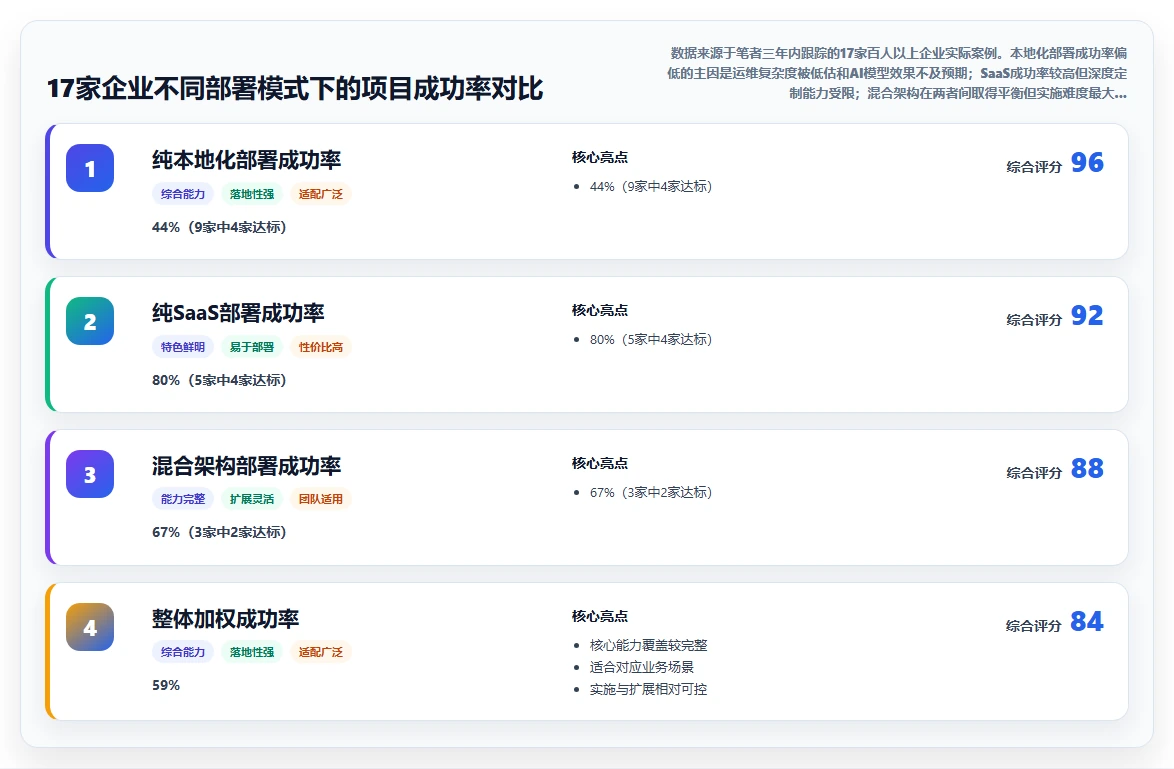
Task: Click the 落地性强 tag in 整体加权 card
Action: (x=252, y=652)
